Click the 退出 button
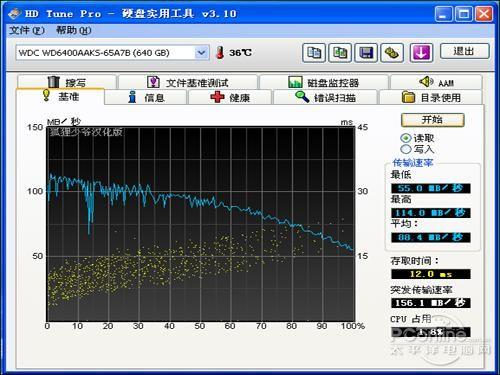500x375 pixels. click(465, 51)
